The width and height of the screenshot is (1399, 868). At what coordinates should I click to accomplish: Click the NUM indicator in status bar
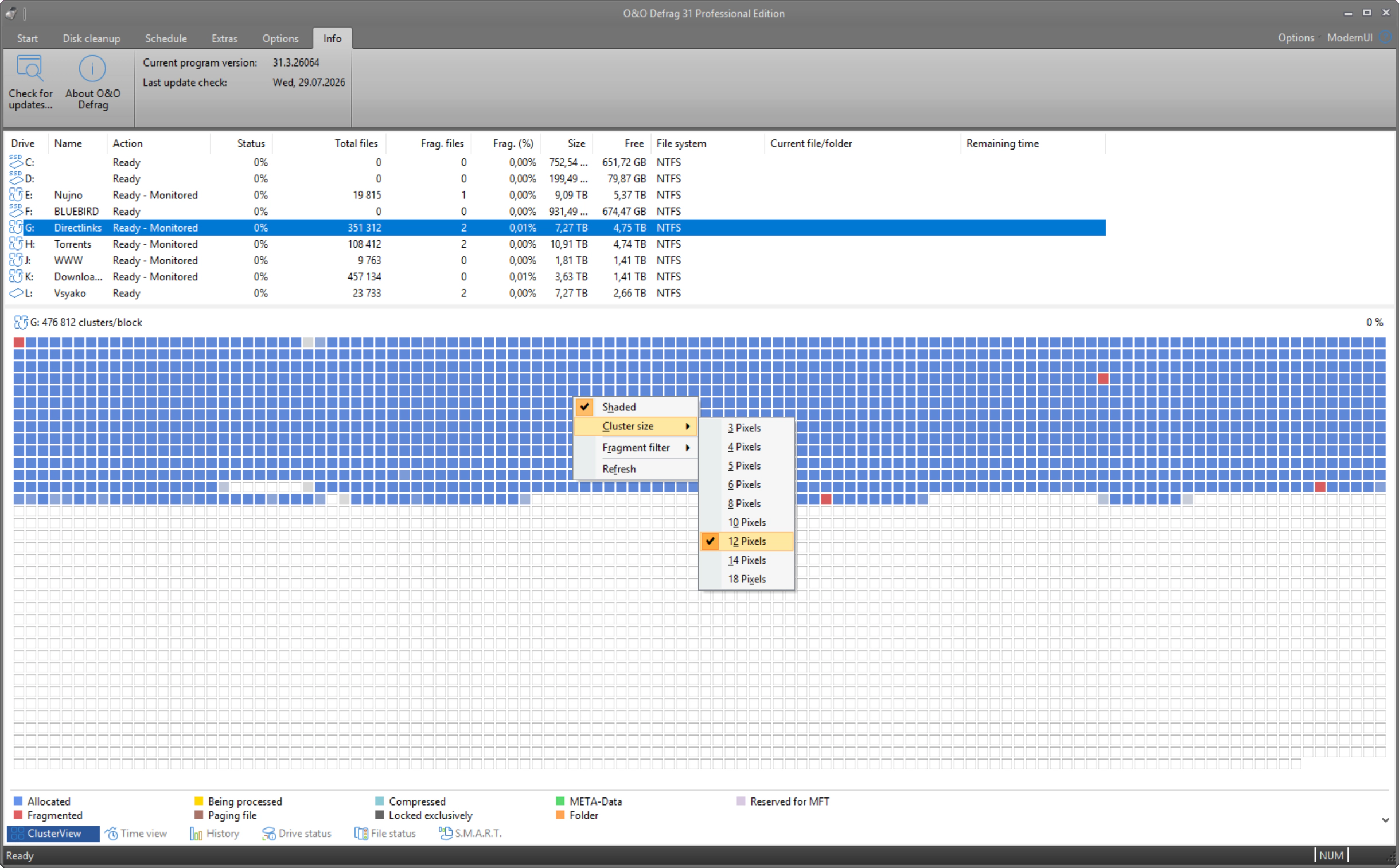tap(1331, 855)
